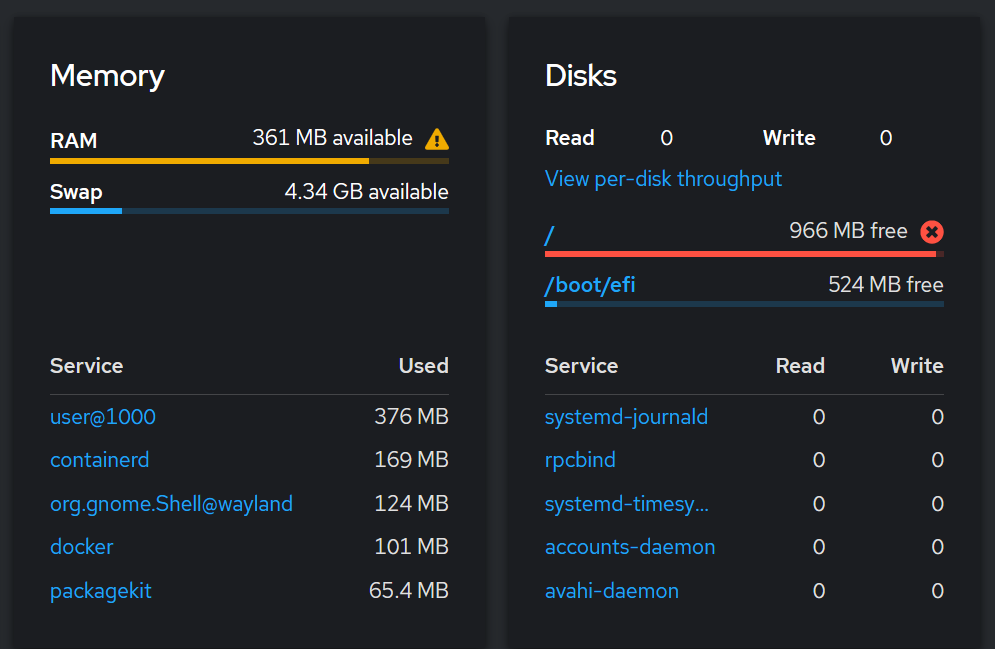Open avahi-daemon service details
This screenshot has width=995, height=649.
tap(612, 591)
